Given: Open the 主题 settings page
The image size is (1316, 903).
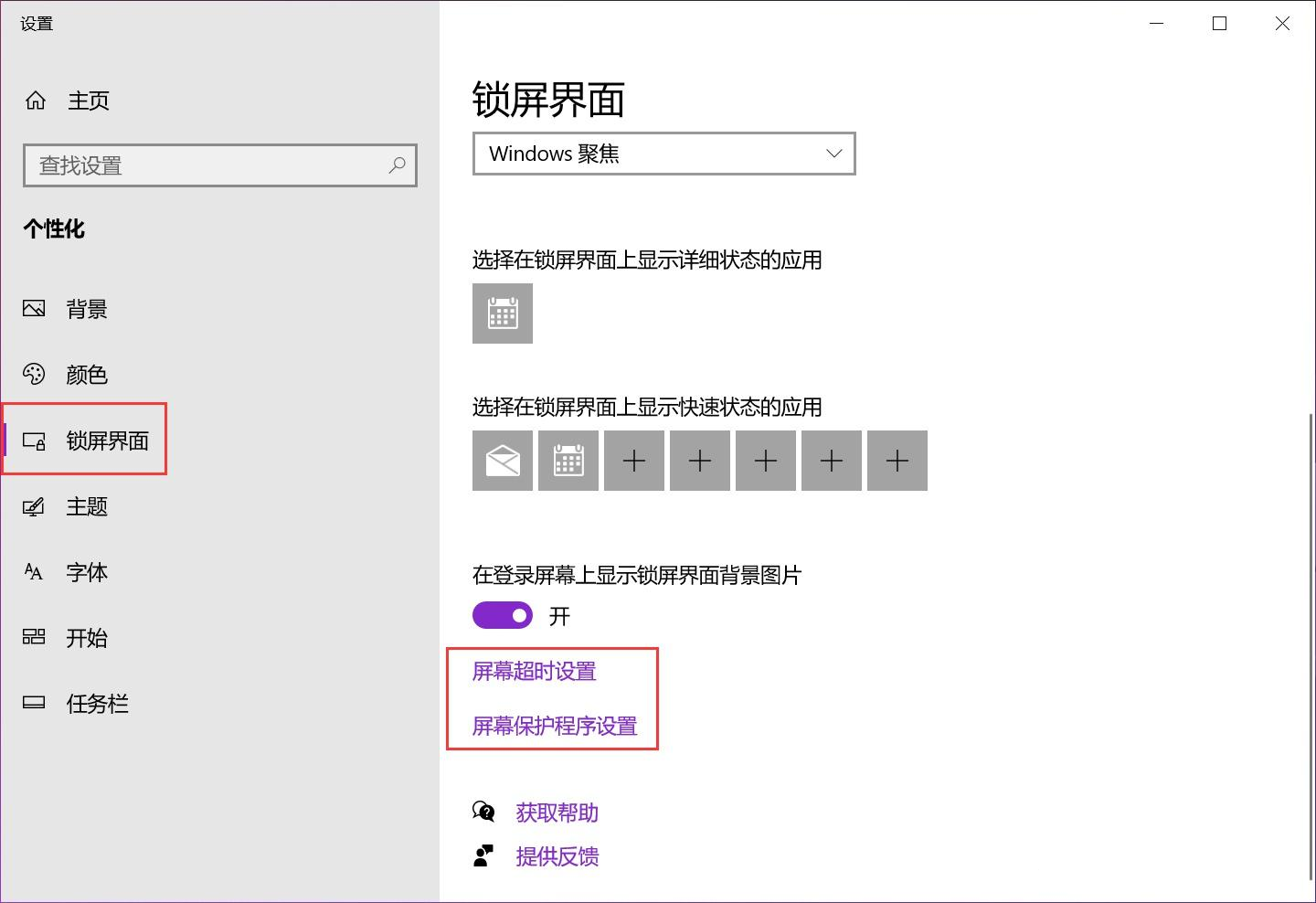Looking at the screenshot, I should coord(219,506).
